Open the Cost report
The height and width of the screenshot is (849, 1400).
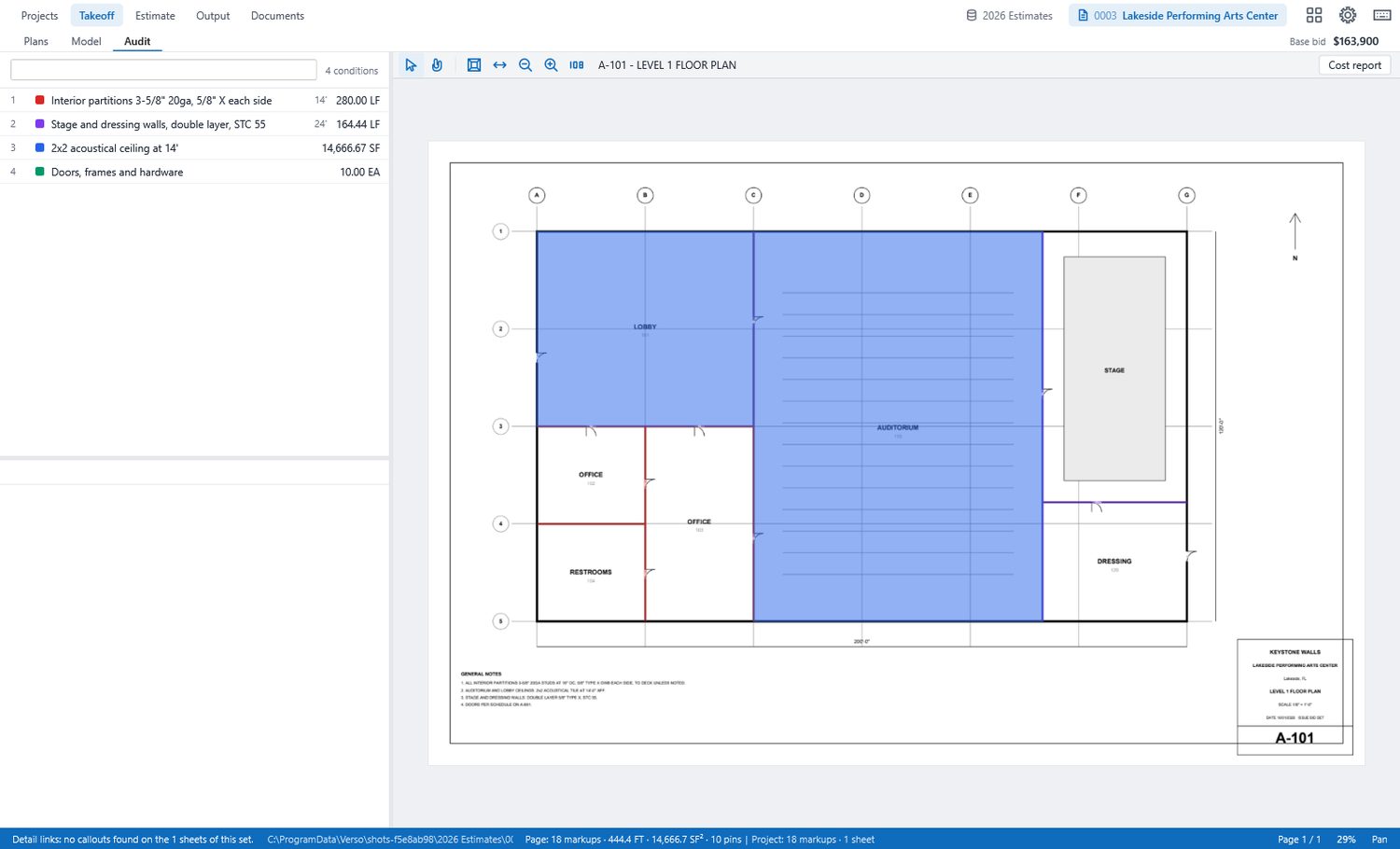coord(1354,65)
